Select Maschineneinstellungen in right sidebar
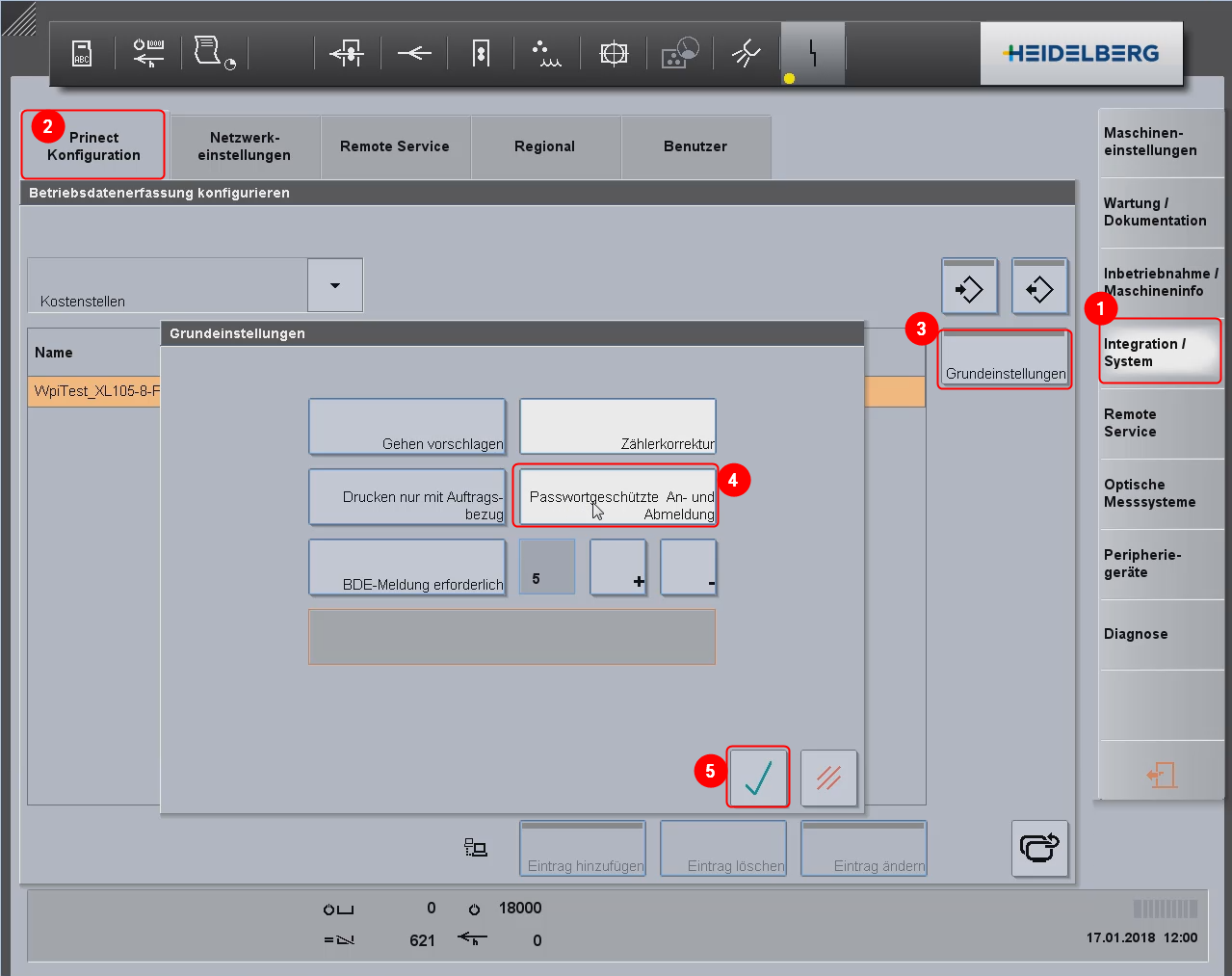Image resolution: width=1232 pixels, height=976 pixels. click(x=1161, y=143)
